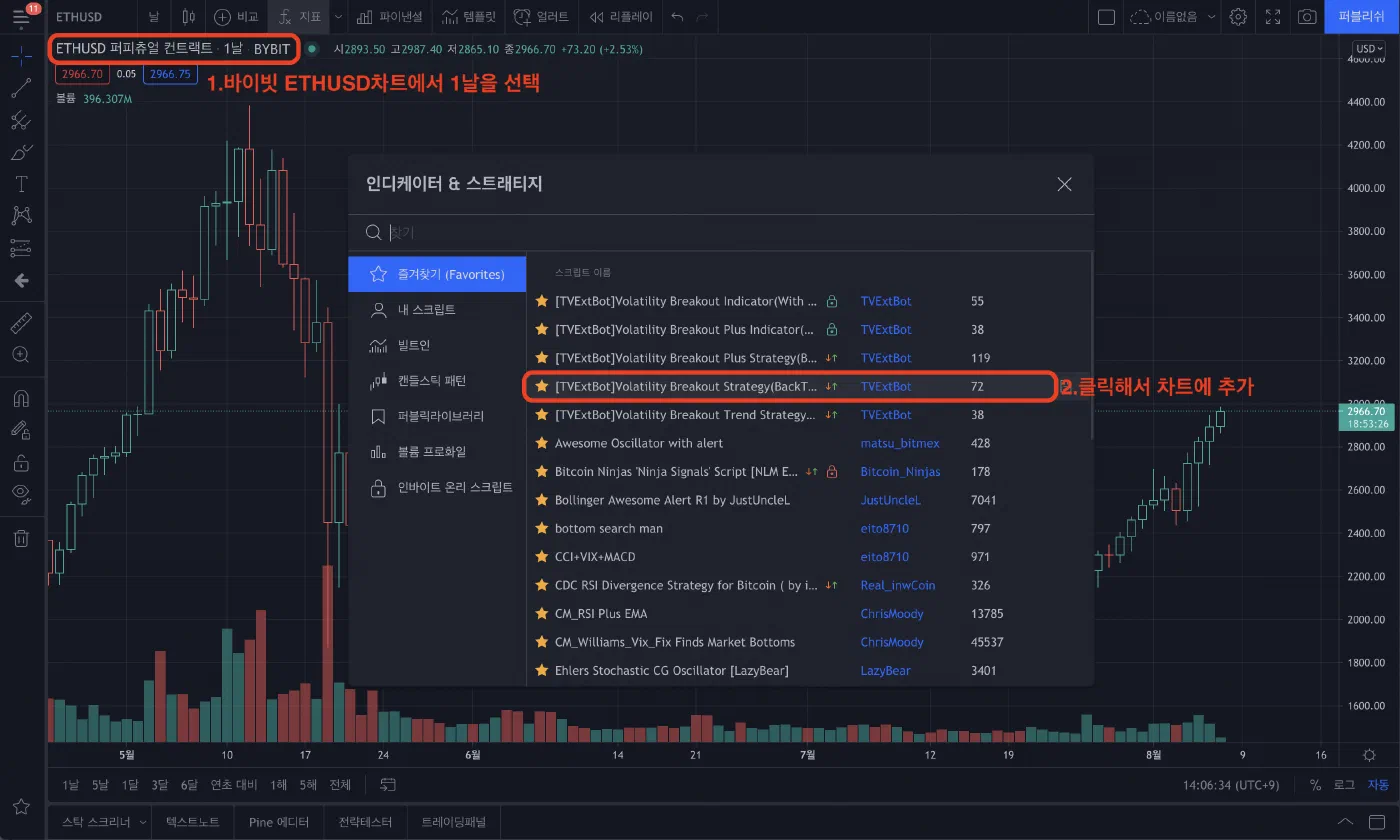Click the trash remove-objects icon
The height and width of the screenshot is (840, 1400).
20,538
